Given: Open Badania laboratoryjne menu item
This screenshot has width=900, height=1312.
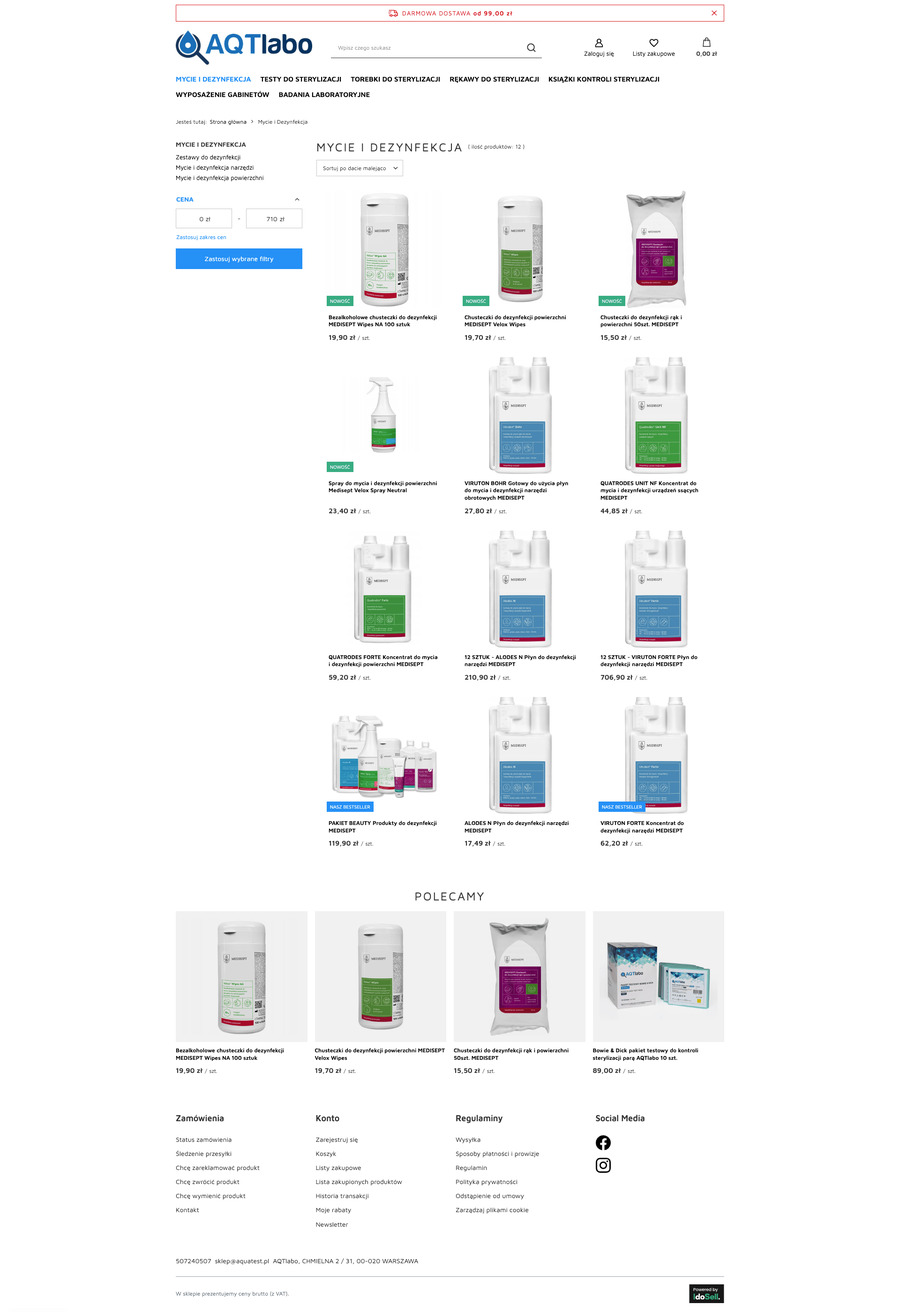Looking at the screenshot, I should click(324, 94).
